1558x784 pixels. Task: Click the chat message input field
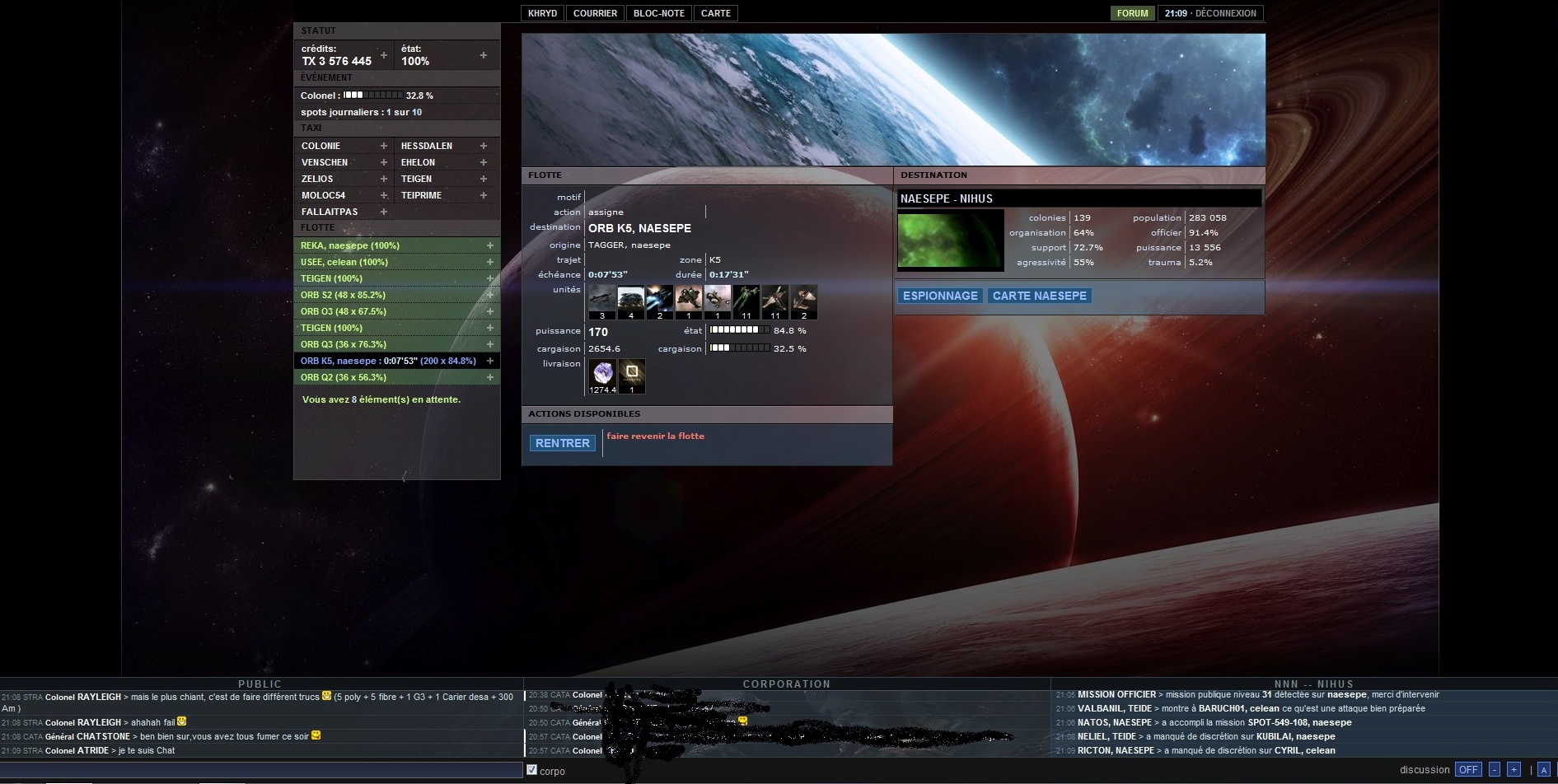coord(262,770)
